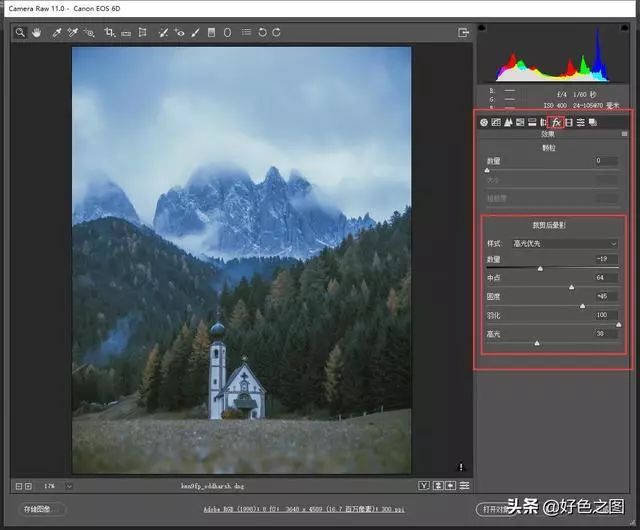Pick the White Balance eyedropper tool

tap(57, 32)
